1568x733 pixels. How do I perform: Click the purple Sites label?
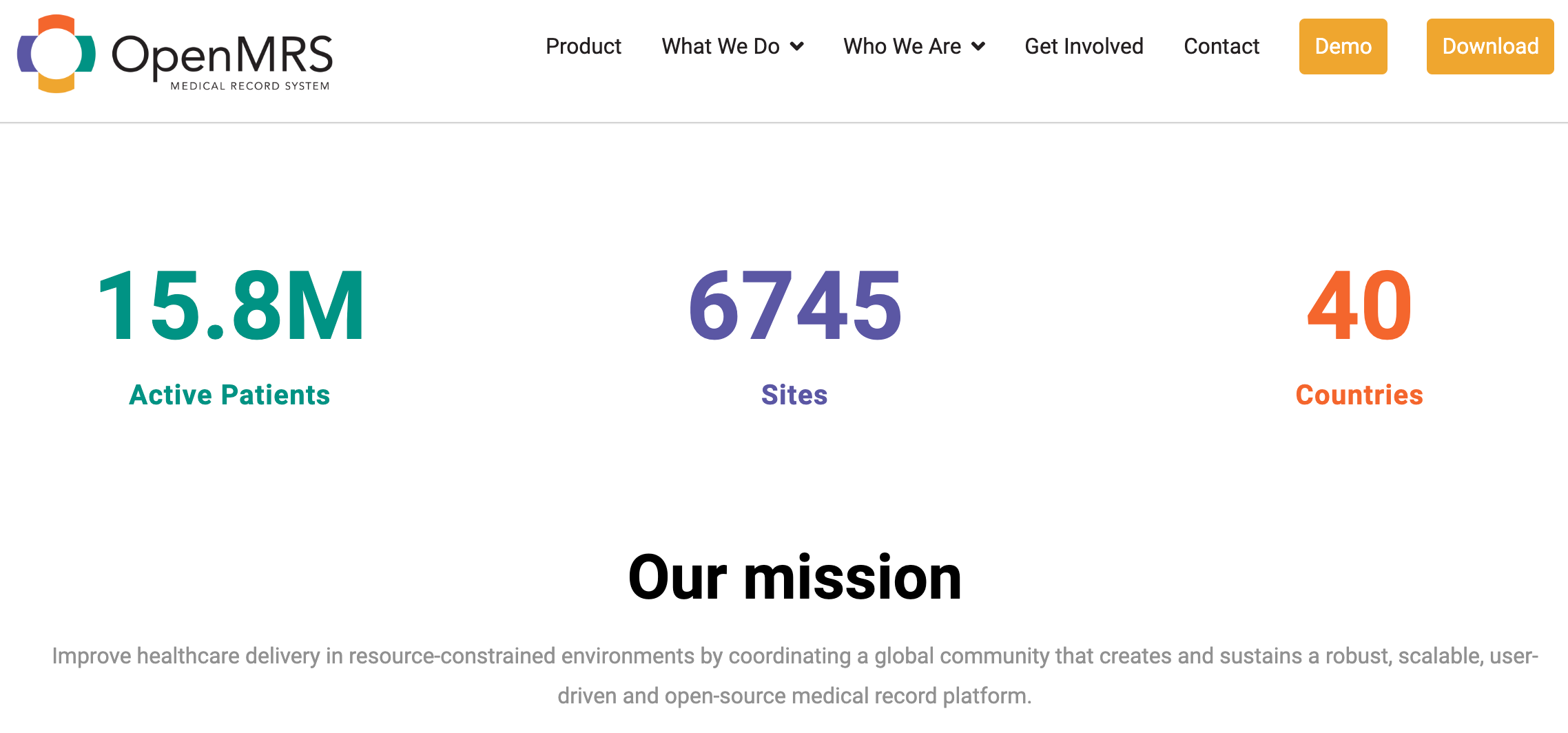[x=794, y=395]
